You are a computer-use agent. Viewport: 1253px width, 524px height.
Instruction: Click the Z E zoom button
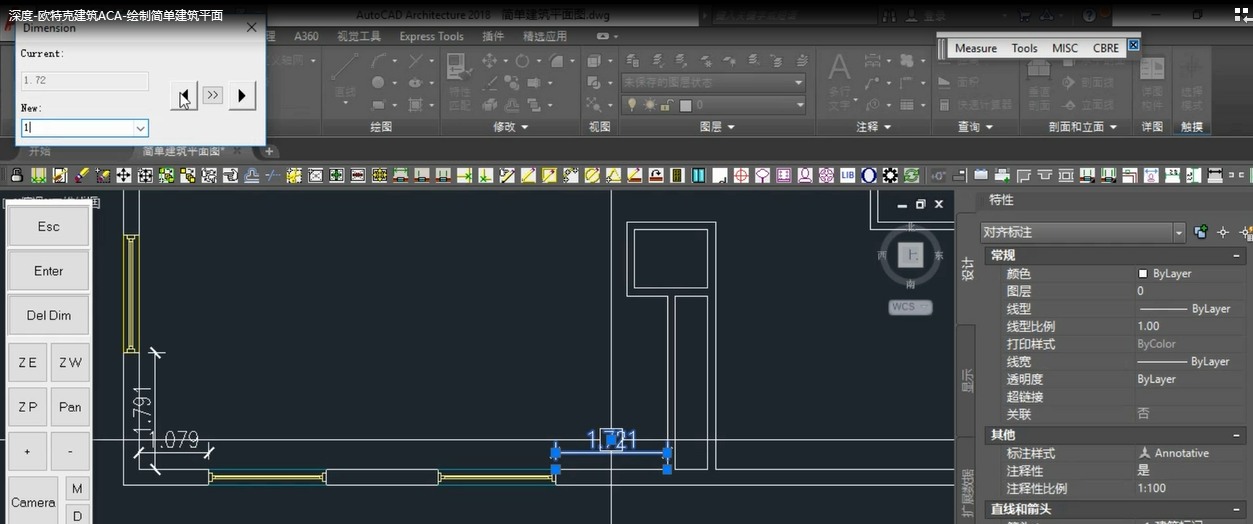click(x=27, y=362)
